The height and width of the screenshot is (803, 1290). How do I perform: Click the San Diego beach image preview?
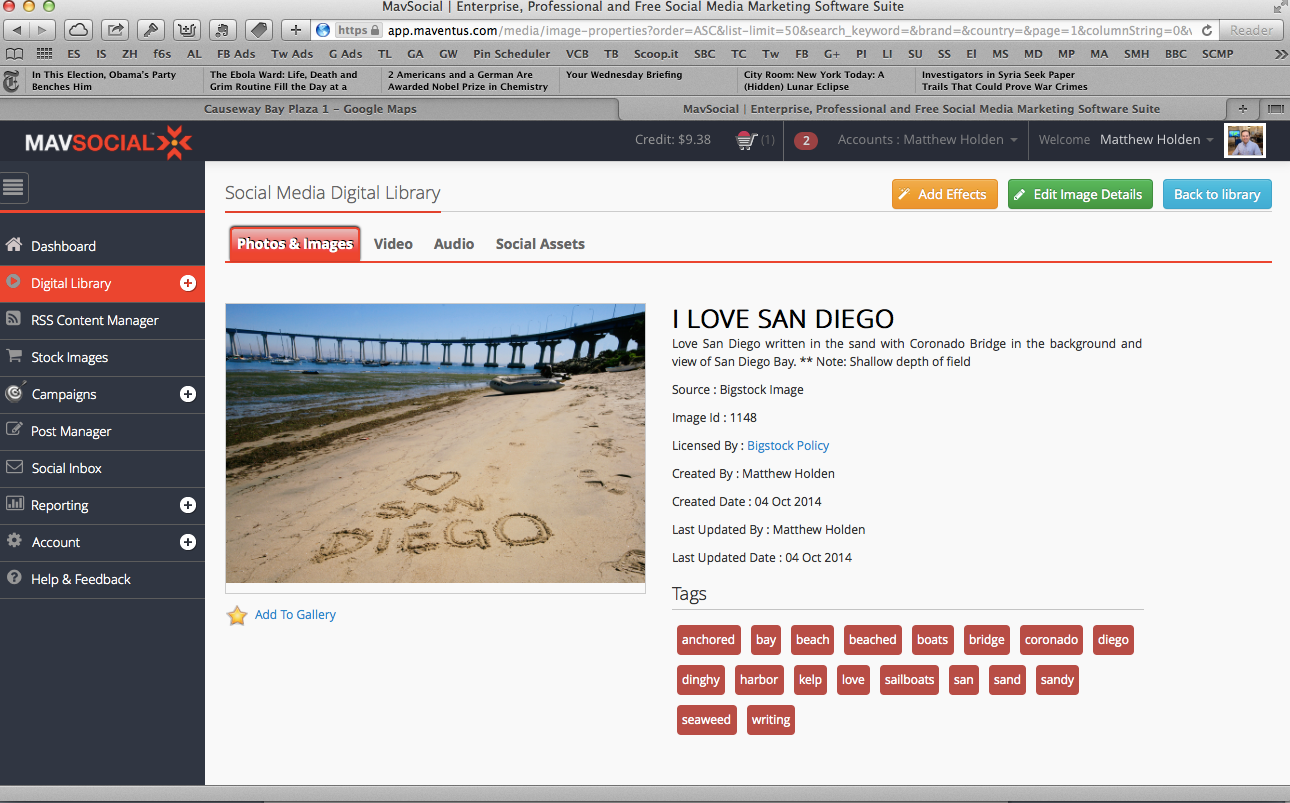(435, 443)
